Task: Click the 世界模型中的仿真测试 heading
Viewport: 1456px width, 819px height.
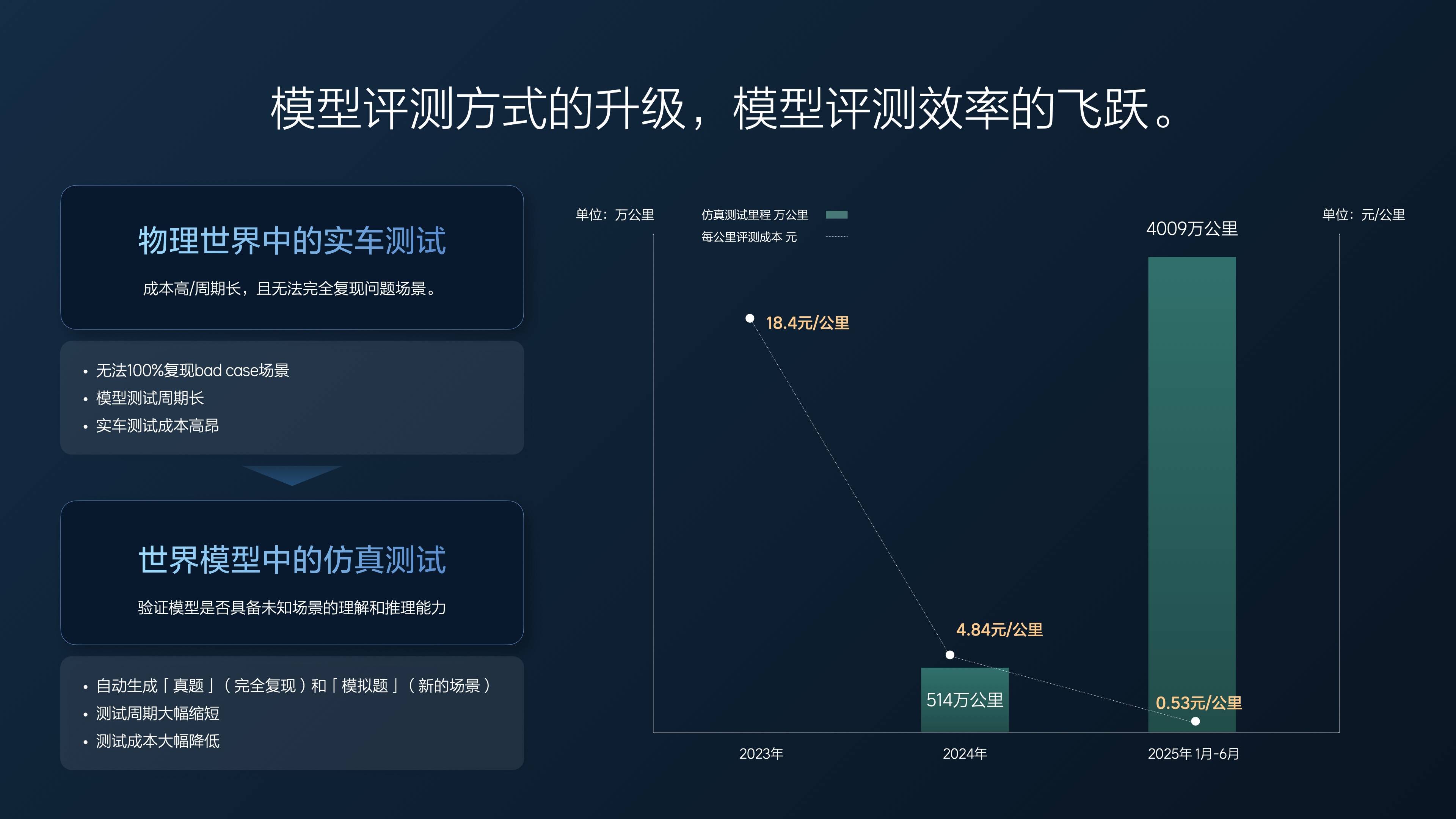Action: point(292,560)
